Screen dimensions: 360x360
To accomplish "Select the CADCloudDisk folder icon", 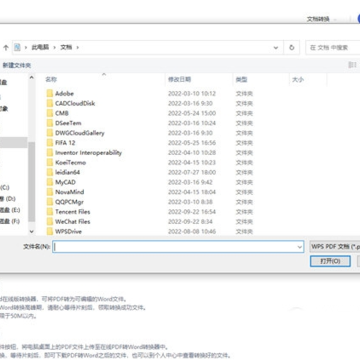I will pos(50,103).
